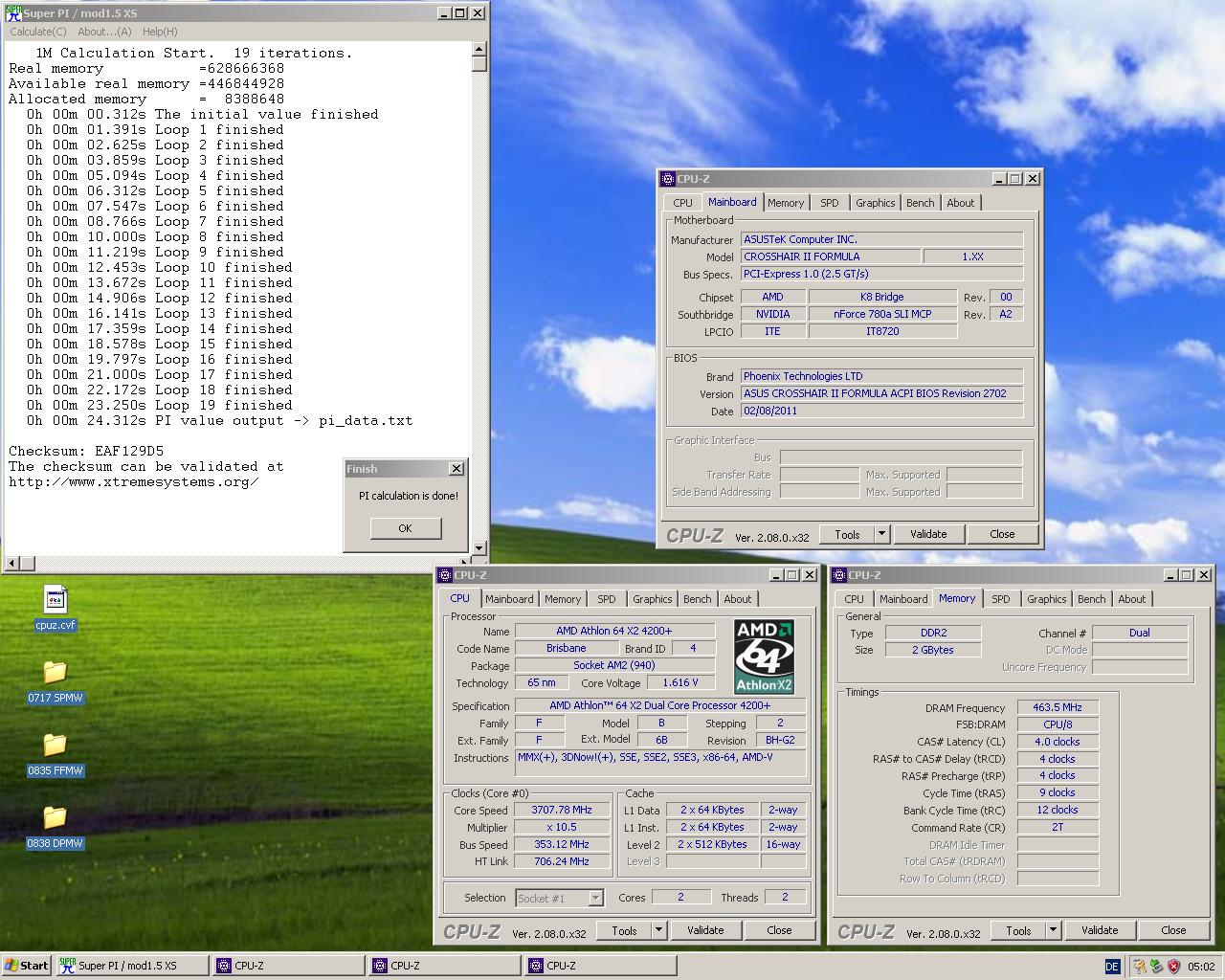Viewport: 1225px width, 980px height.
Task: Expand Tools dropdown arrow in Mainboard CPU-Z window
Action: coord(881,534)
